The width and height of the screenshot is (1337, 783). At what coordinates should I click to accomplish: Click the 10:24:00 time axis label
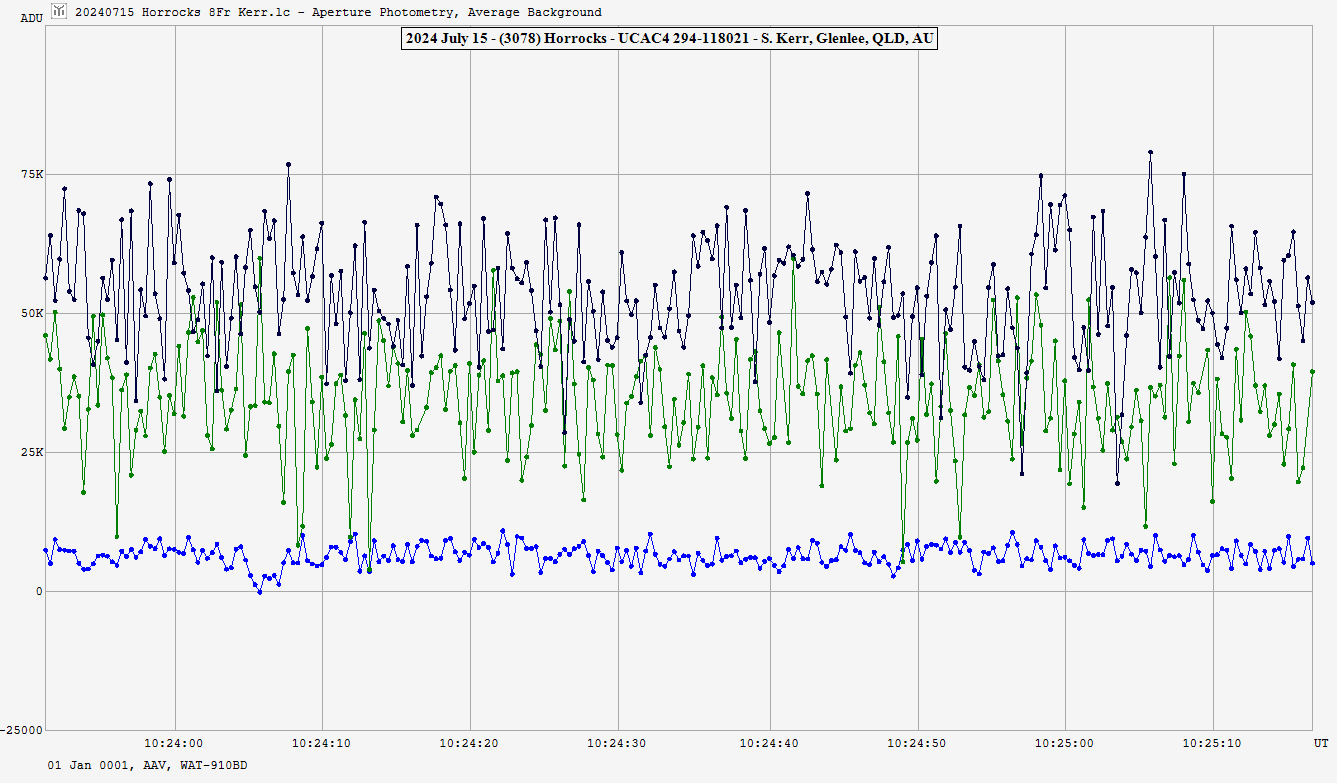point(174,743)
